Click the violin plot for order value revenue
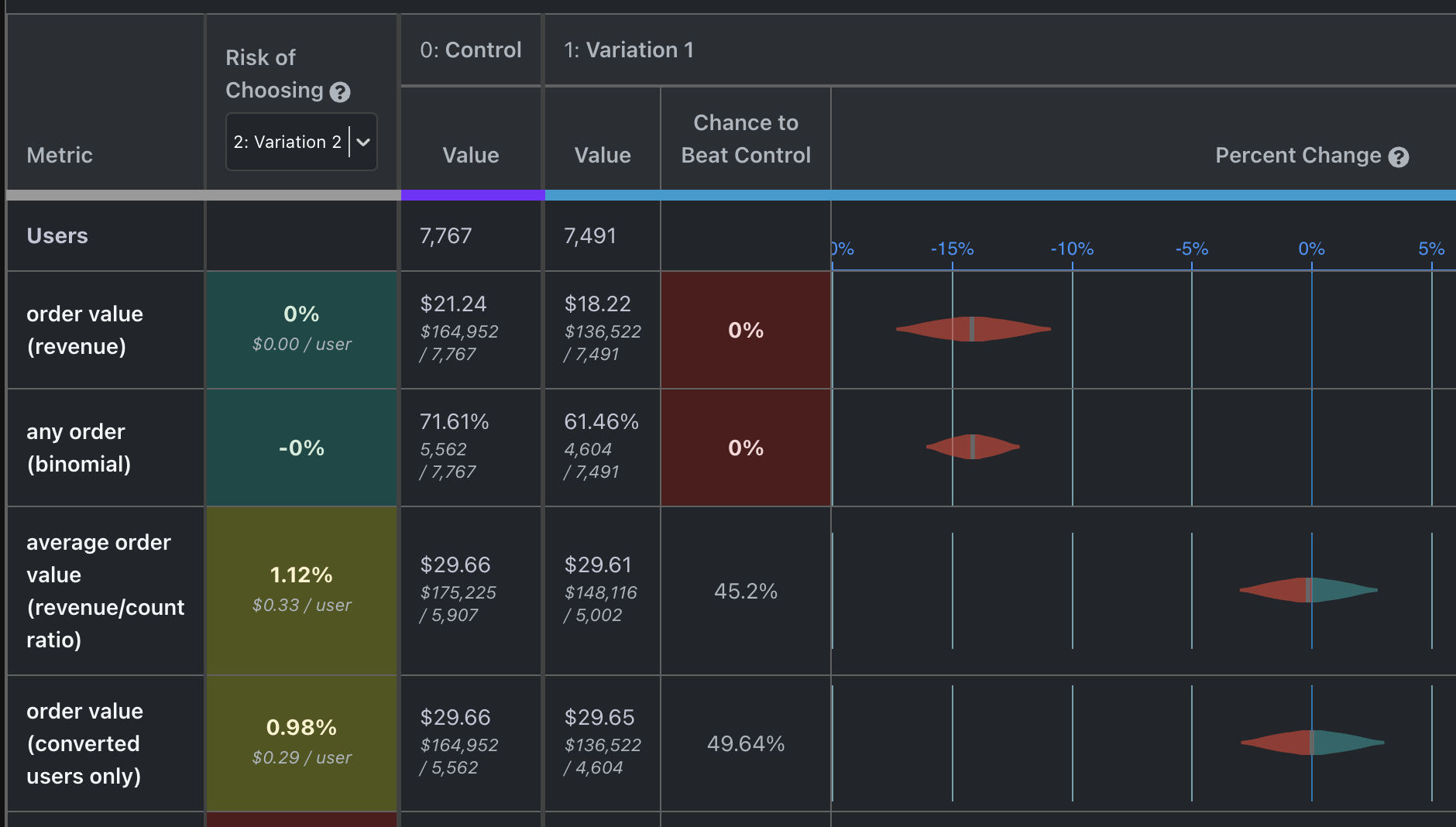 [972, 330]
